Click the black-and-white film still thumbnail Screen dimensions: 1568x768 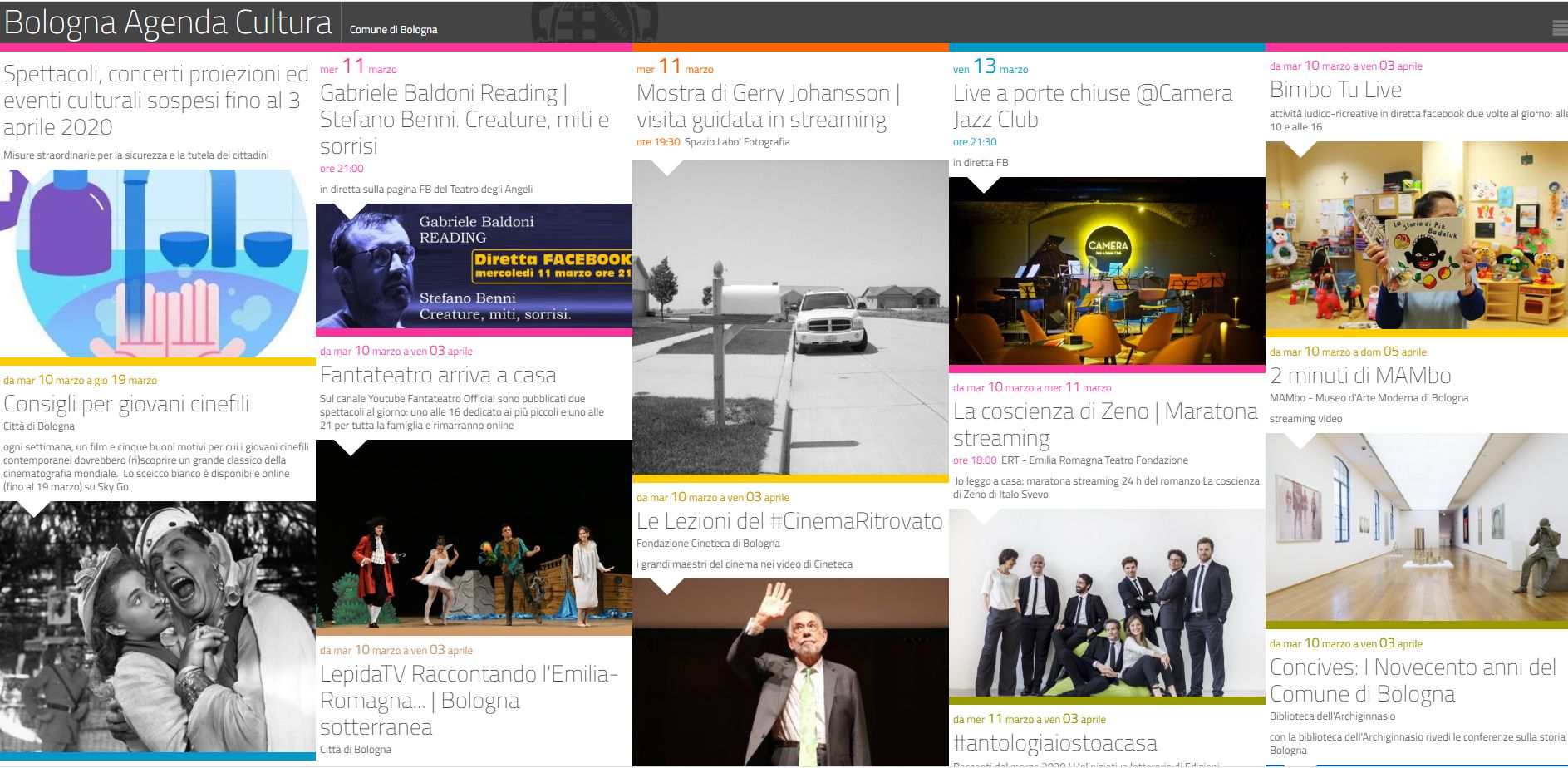click(x=158, y=627)
